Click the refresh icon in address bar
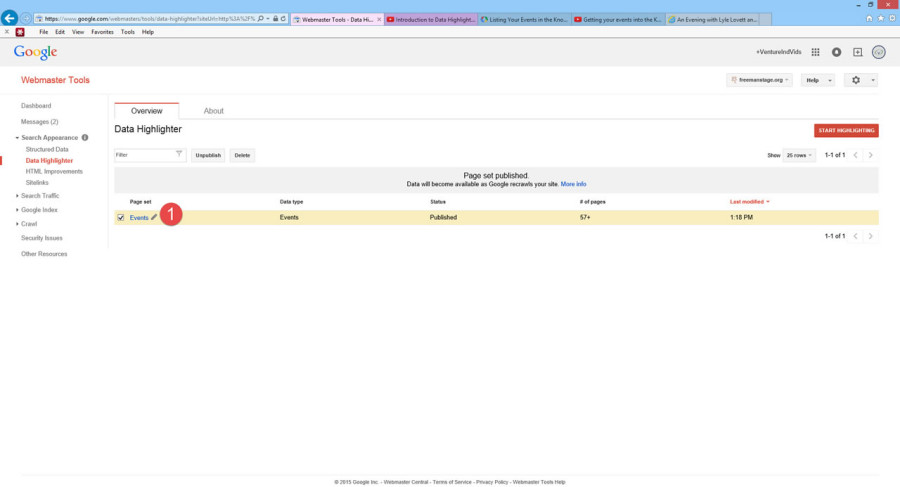This screenshot has width=900, height=487. (283, 19)
